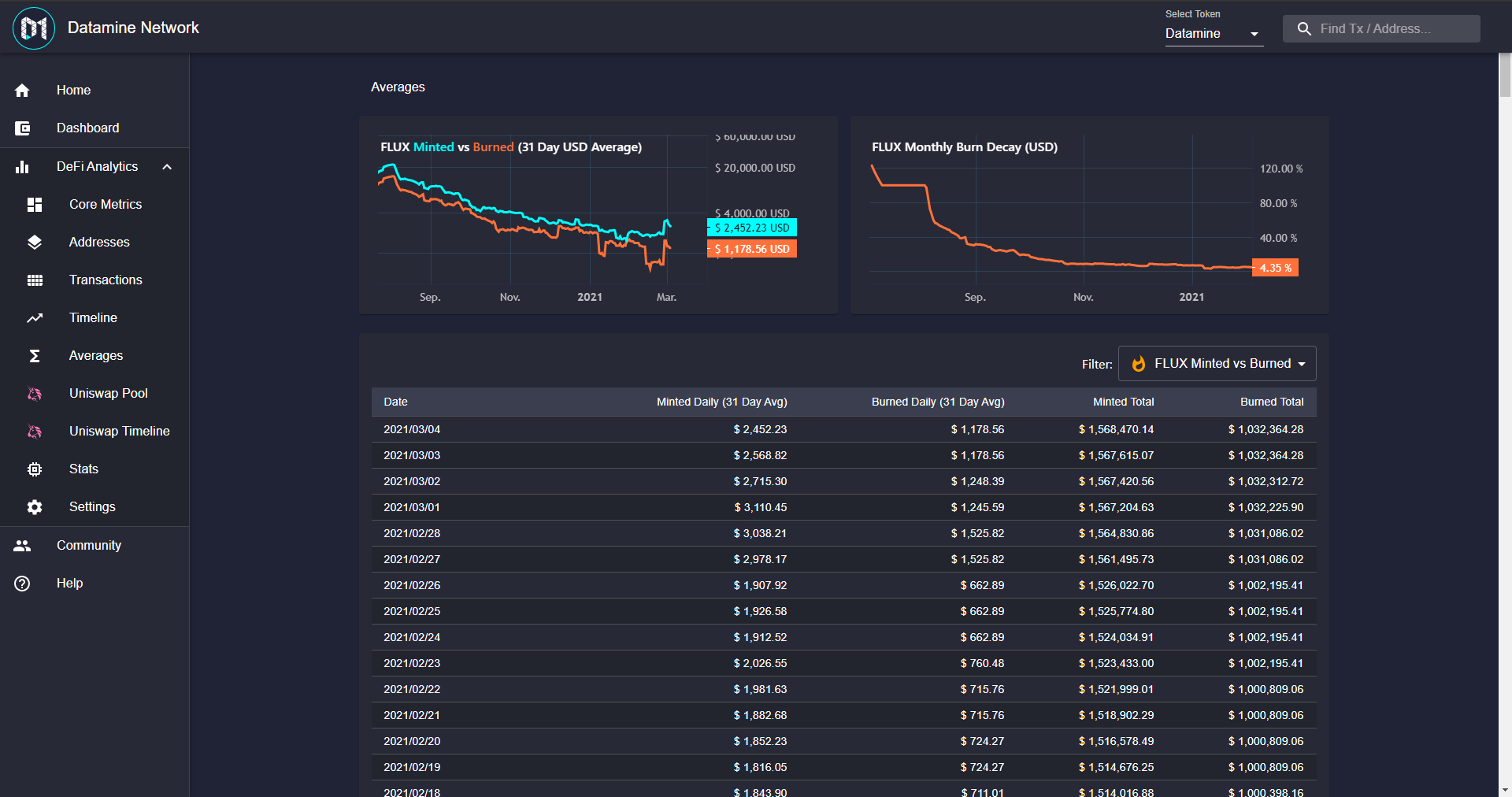
Task: Click the Datamine Network title
Action: (133, 28)
